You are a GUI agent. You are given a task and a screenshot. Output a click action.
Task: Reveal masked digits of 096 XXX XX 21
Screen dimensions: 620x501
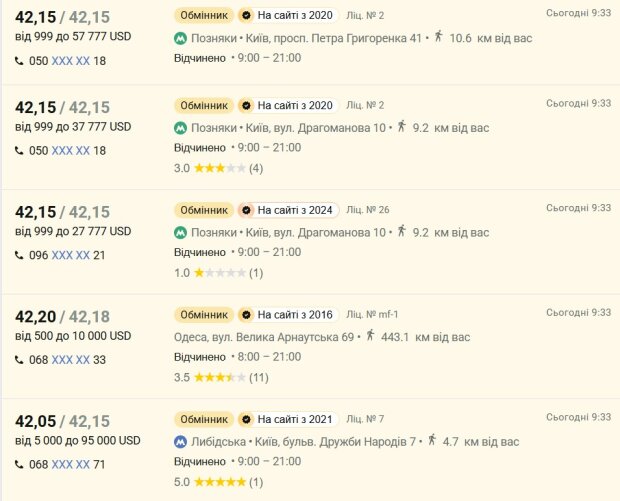[71, 255]
